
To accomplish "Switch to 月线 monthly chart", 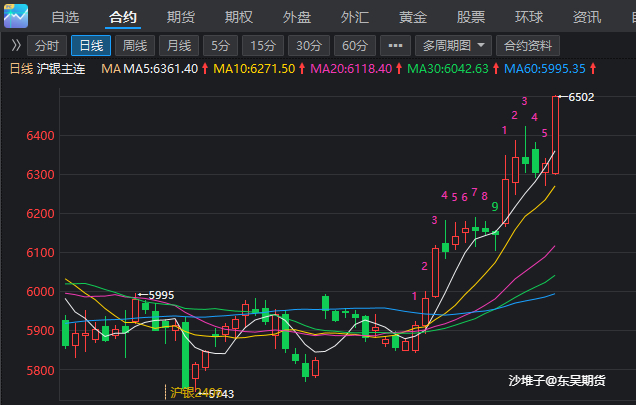I will [x=179, y=45].
